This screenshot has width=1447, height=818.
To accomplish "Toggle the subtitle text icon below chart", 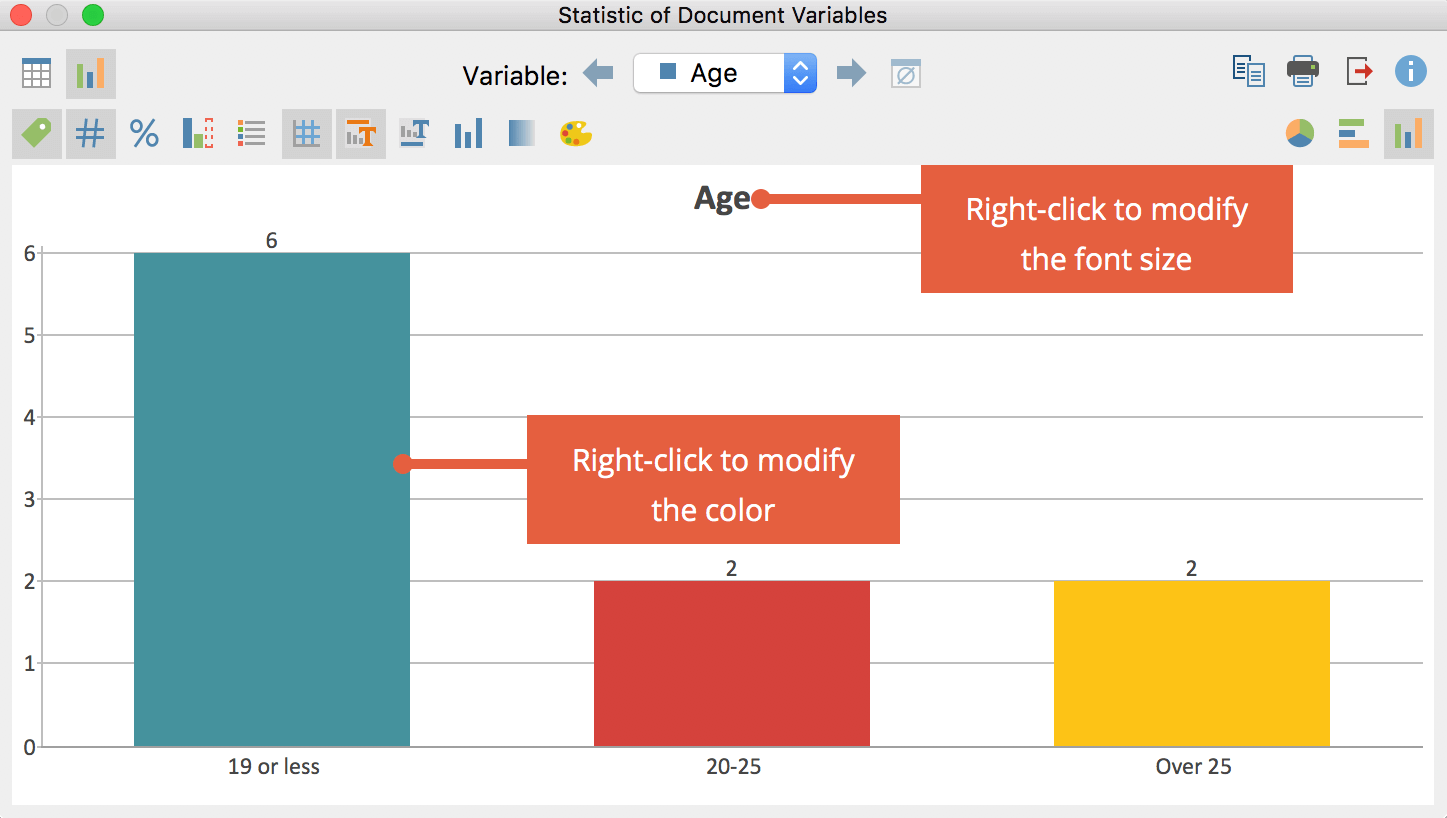I will point(414,134).
